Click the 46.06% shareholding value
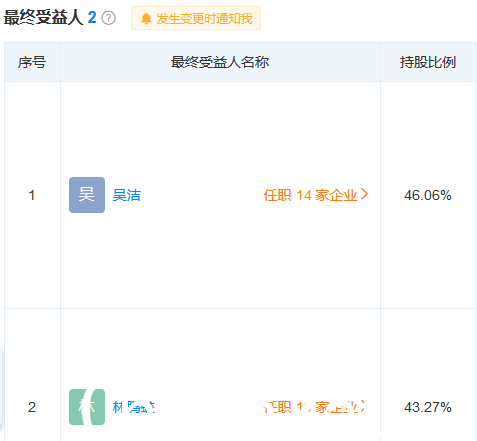 click(x=428, y=195)
